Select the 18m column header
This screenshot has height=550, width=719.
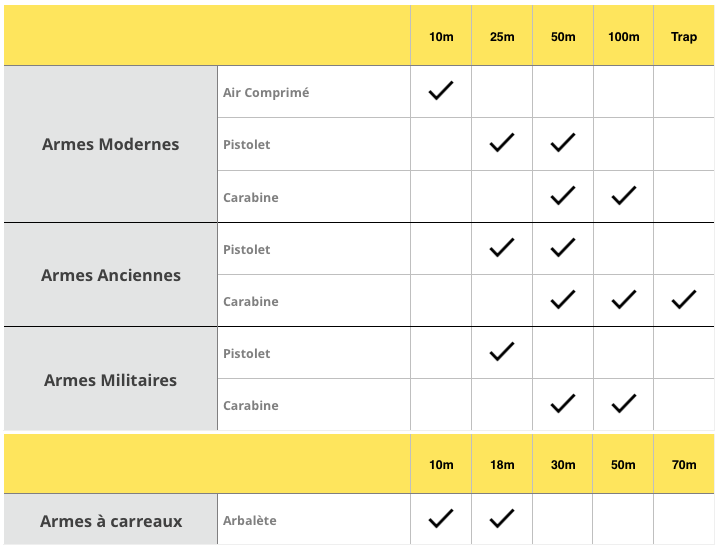coord(502,465)
